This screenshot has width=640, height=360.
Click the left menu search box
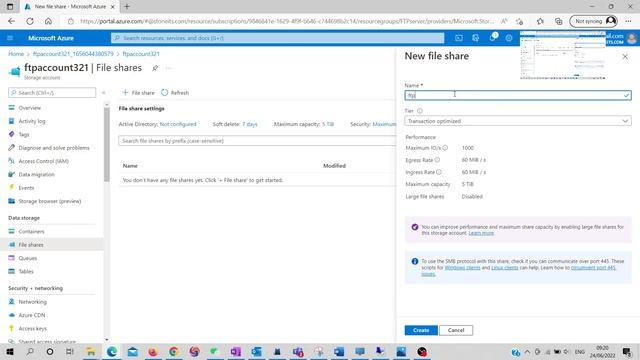coord(52,93)
